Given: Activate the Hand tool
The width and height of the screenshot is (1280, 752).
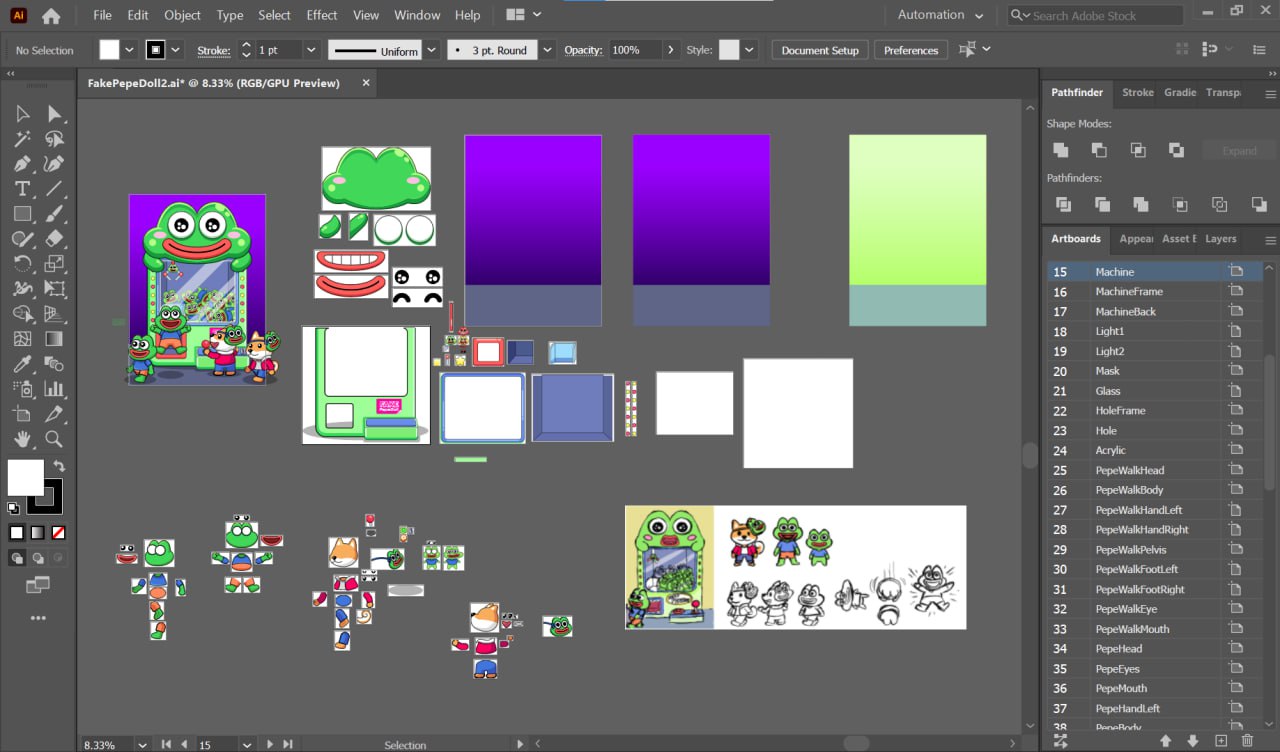Looking at the screenshot, I should 22,439.
